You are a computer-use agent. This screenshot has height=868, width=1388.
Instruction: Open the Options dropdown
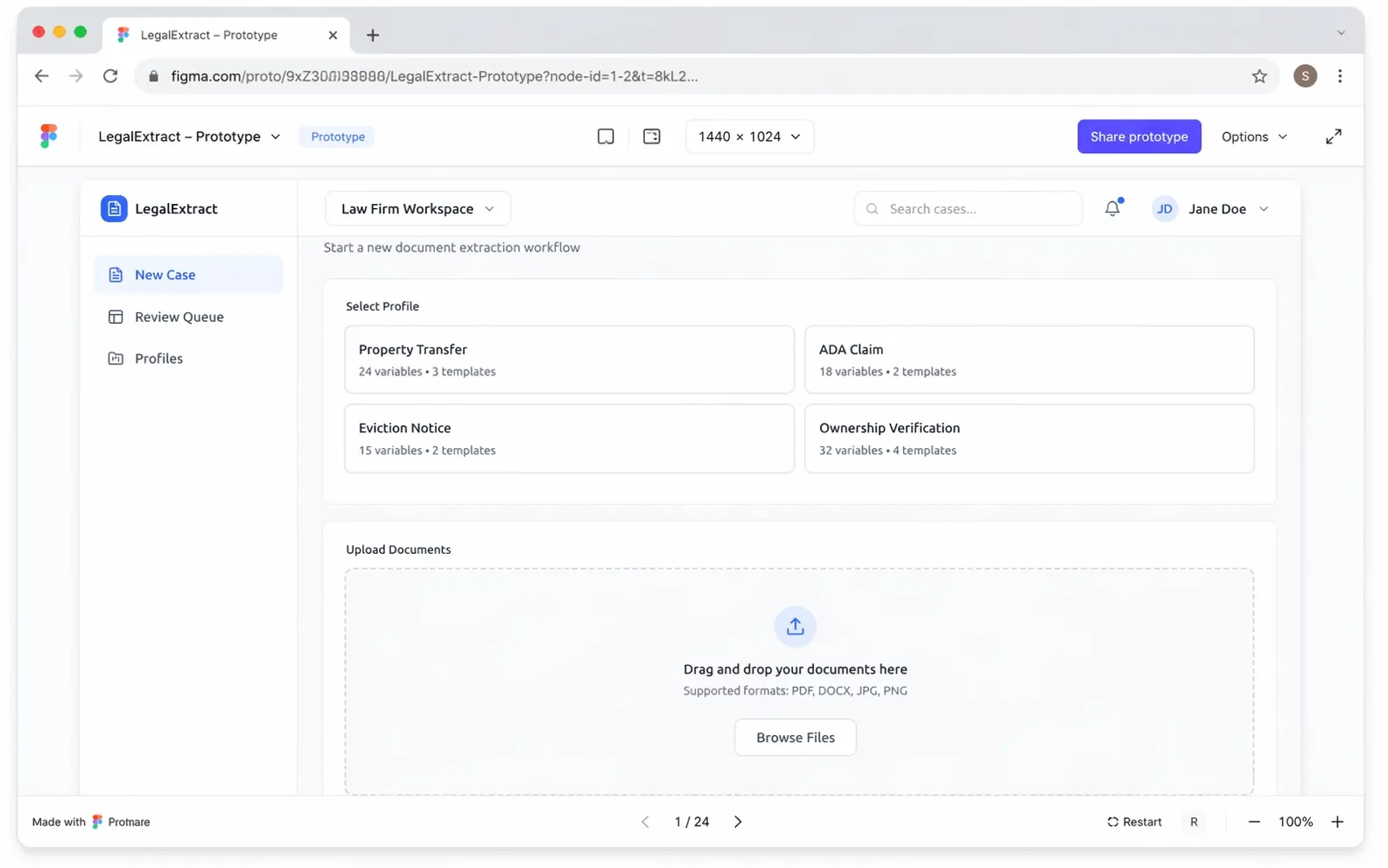[x=1254, y=136]
